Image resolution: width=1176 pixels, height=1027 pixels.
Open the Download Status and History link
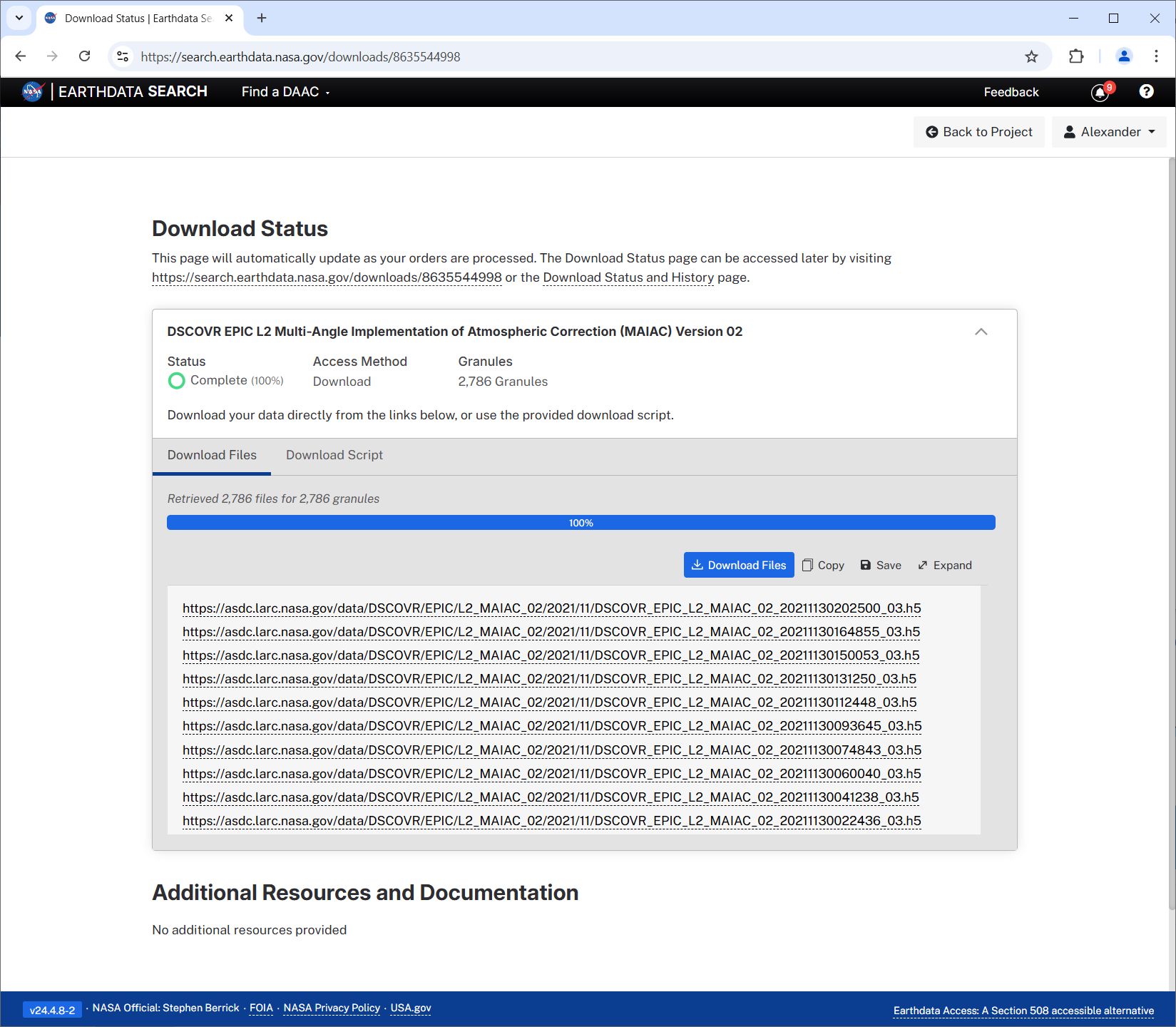[x=628, y=277]
